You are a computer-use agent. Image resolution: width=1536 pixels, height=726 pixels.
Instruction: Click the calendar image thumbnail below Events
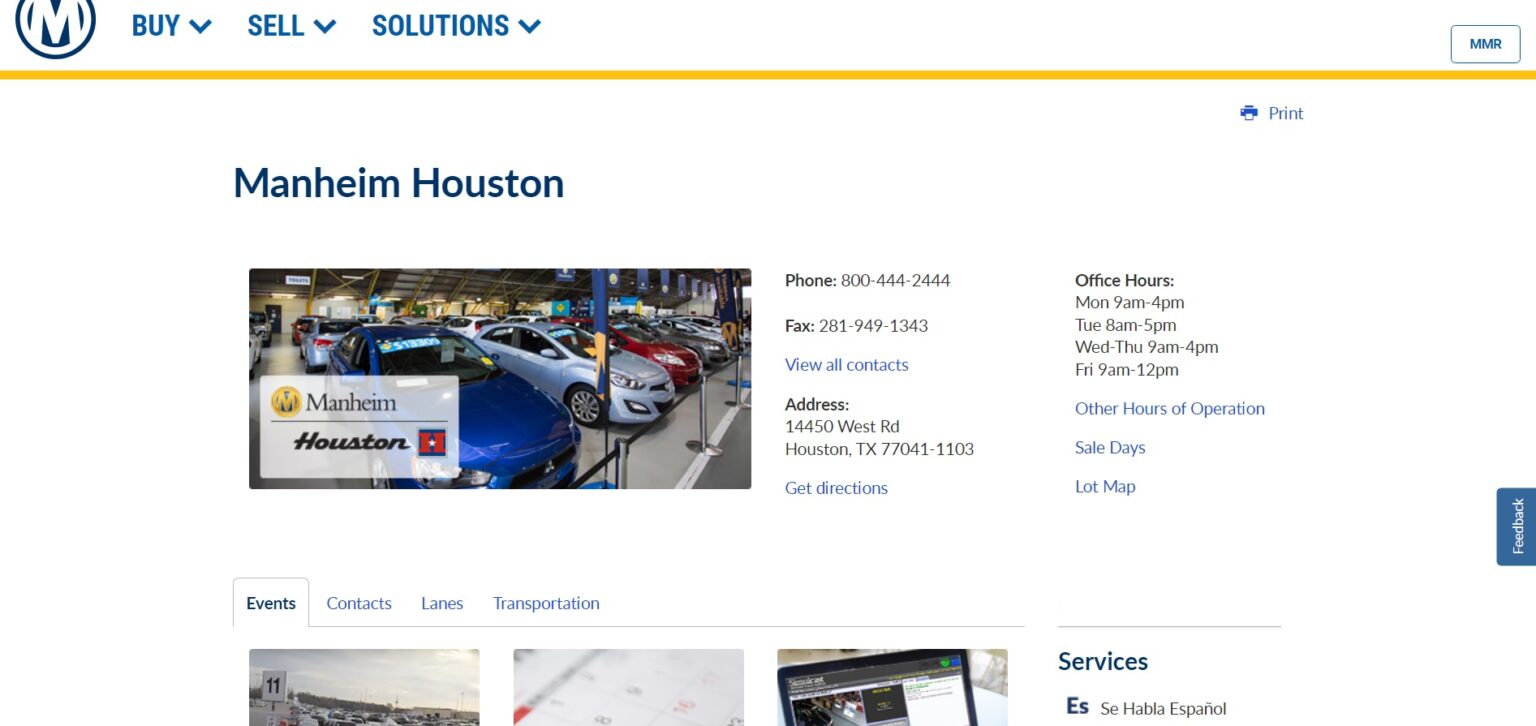click(628, 690)
